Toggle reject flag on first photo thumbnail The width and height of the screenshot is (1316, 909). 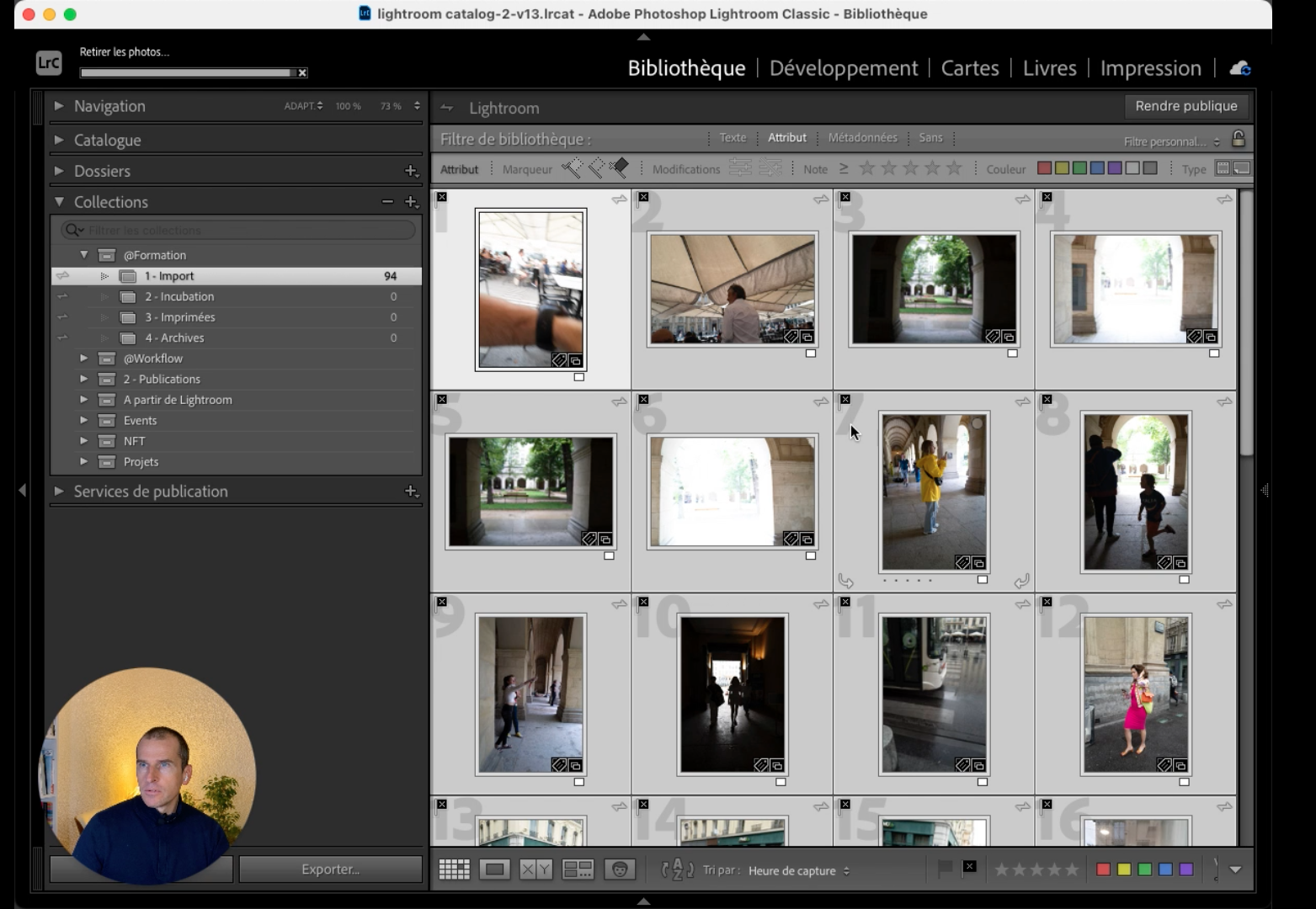tap(442, 197)
